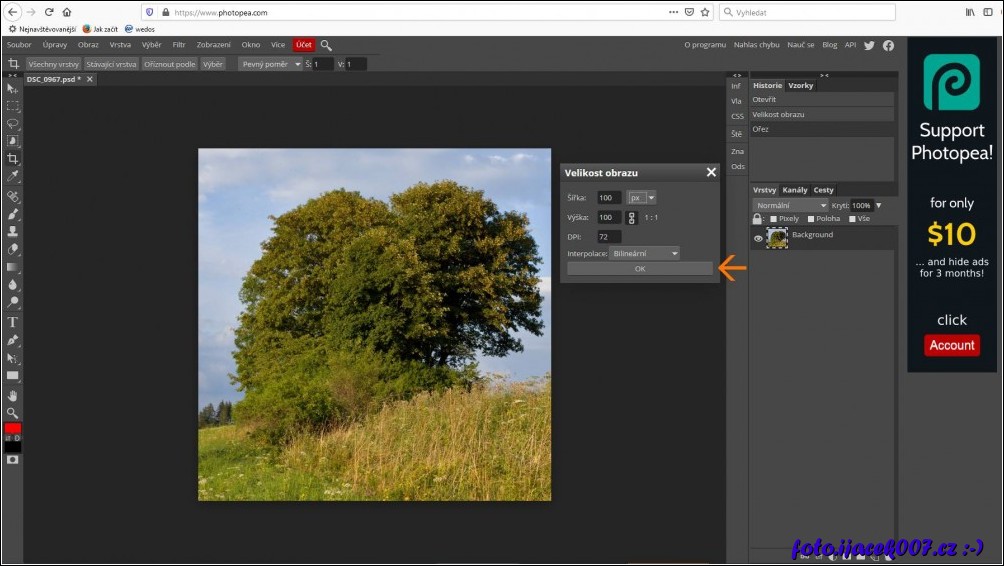Open the Normální blend mode dropdown

tap(790, 205)
